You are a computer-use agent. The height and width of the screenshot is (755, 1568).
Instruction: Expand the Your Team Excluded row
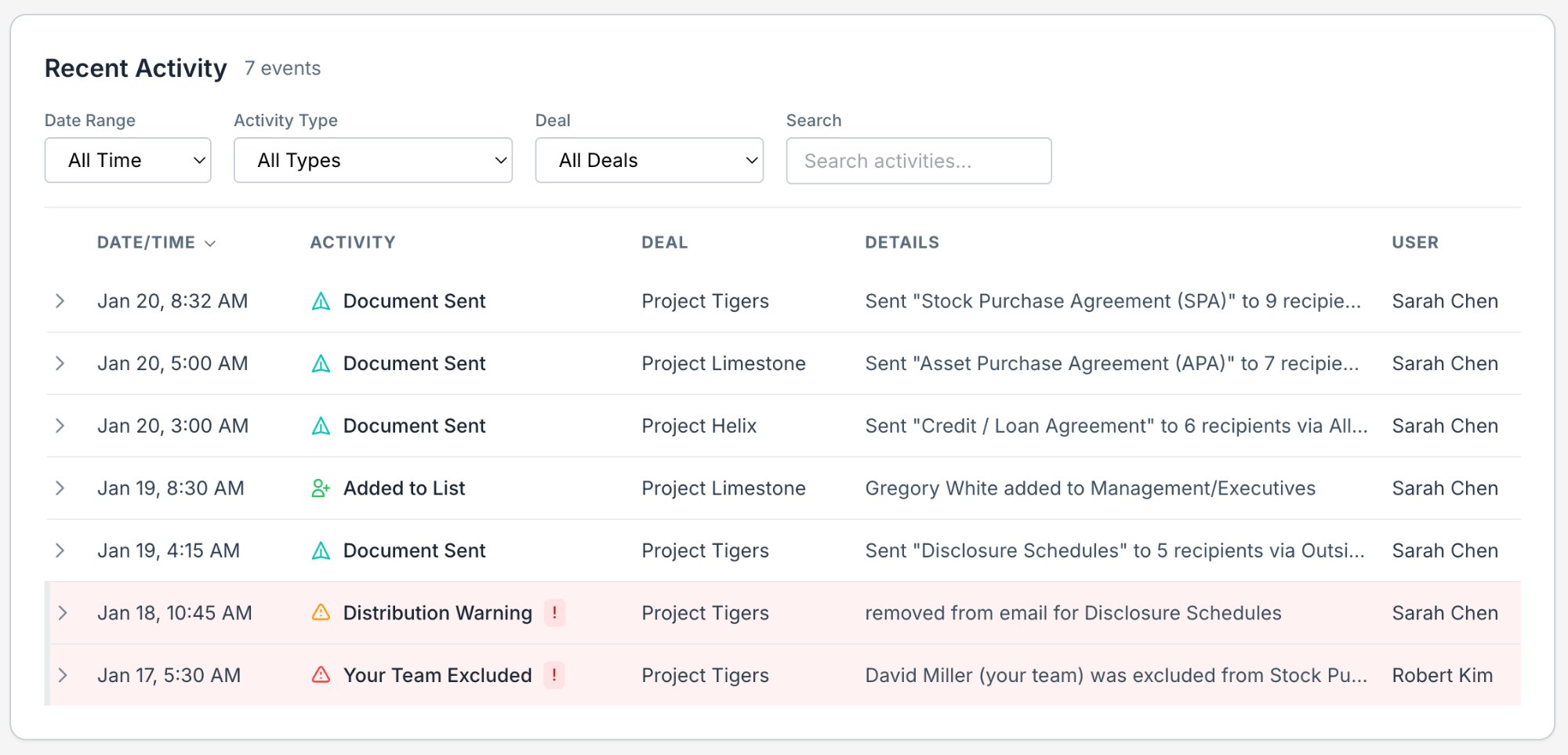(x=63, y=674)
